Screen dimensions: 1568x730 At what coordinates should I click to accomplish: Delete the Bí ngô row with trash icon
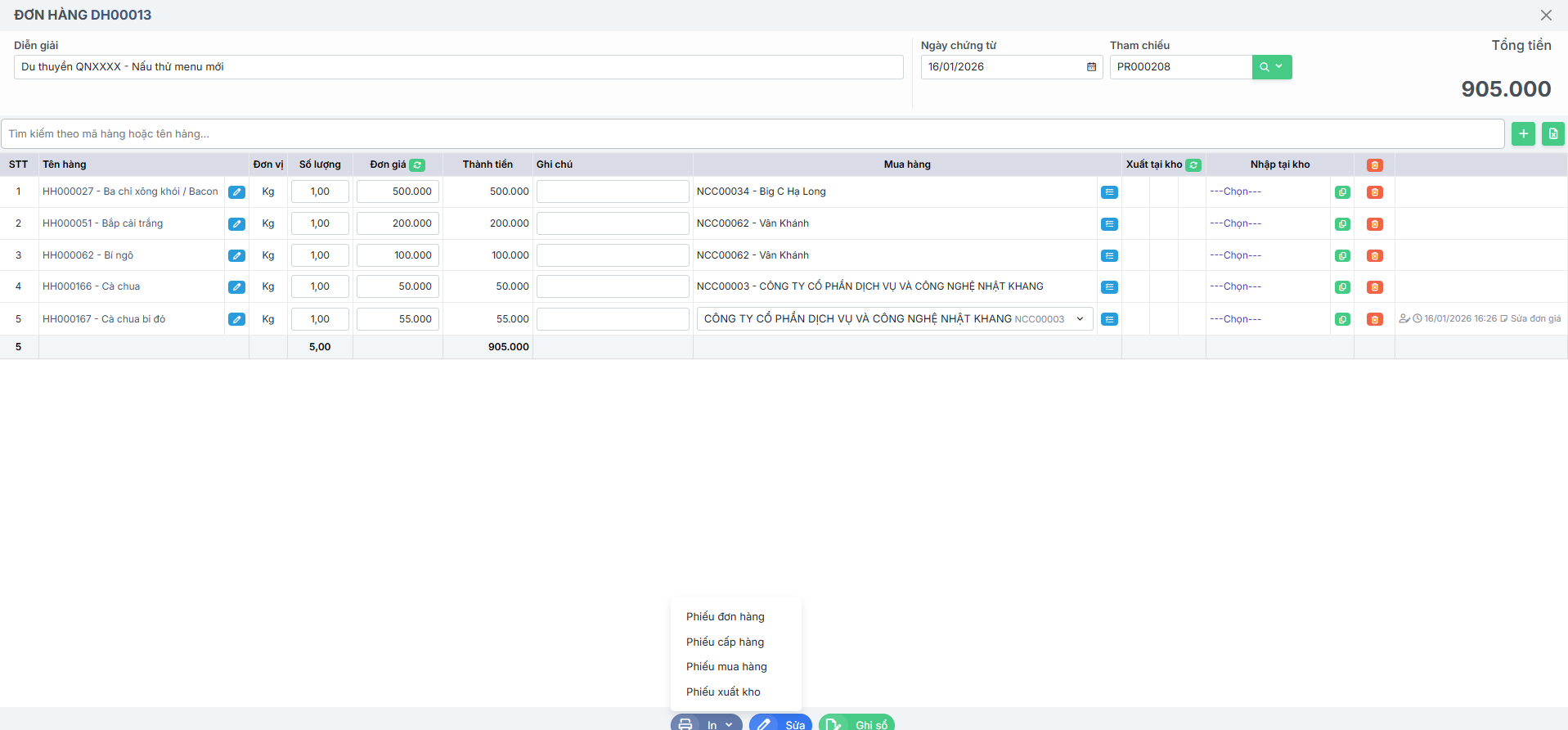[x=1374, y=255]
